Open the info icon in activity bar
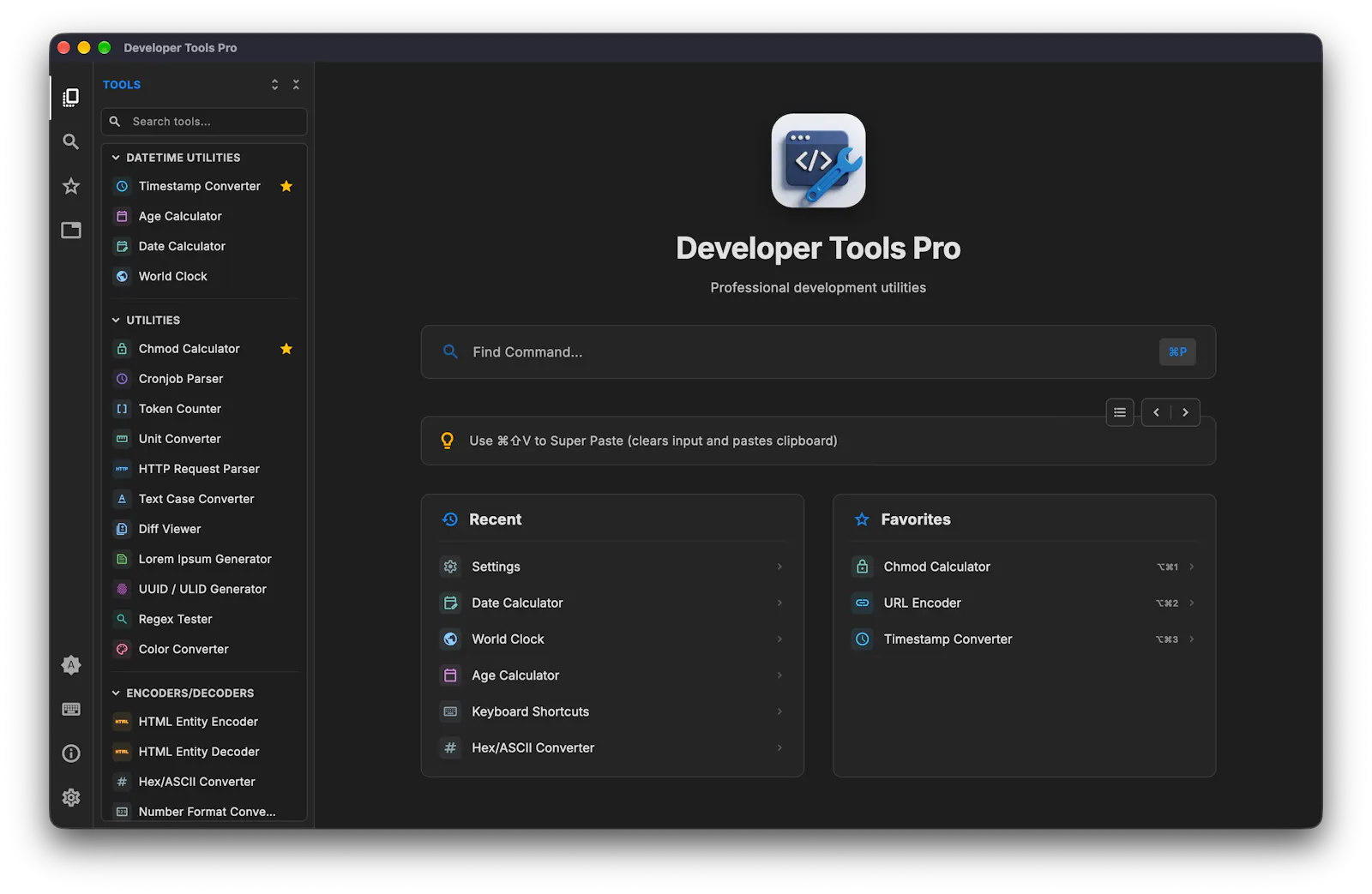1372x894 pixels. (71, 753)
